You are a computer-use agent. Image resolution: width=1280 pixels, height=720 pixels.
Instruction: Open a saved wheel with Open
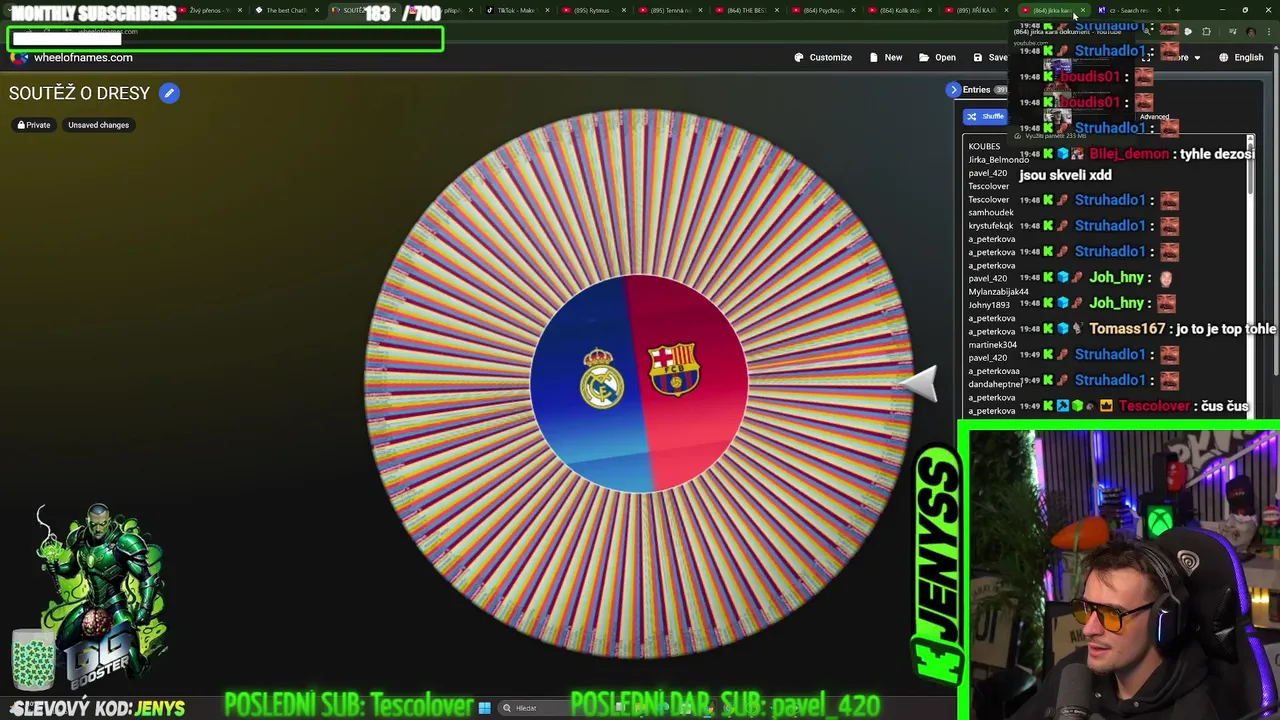tap(938, 57)
